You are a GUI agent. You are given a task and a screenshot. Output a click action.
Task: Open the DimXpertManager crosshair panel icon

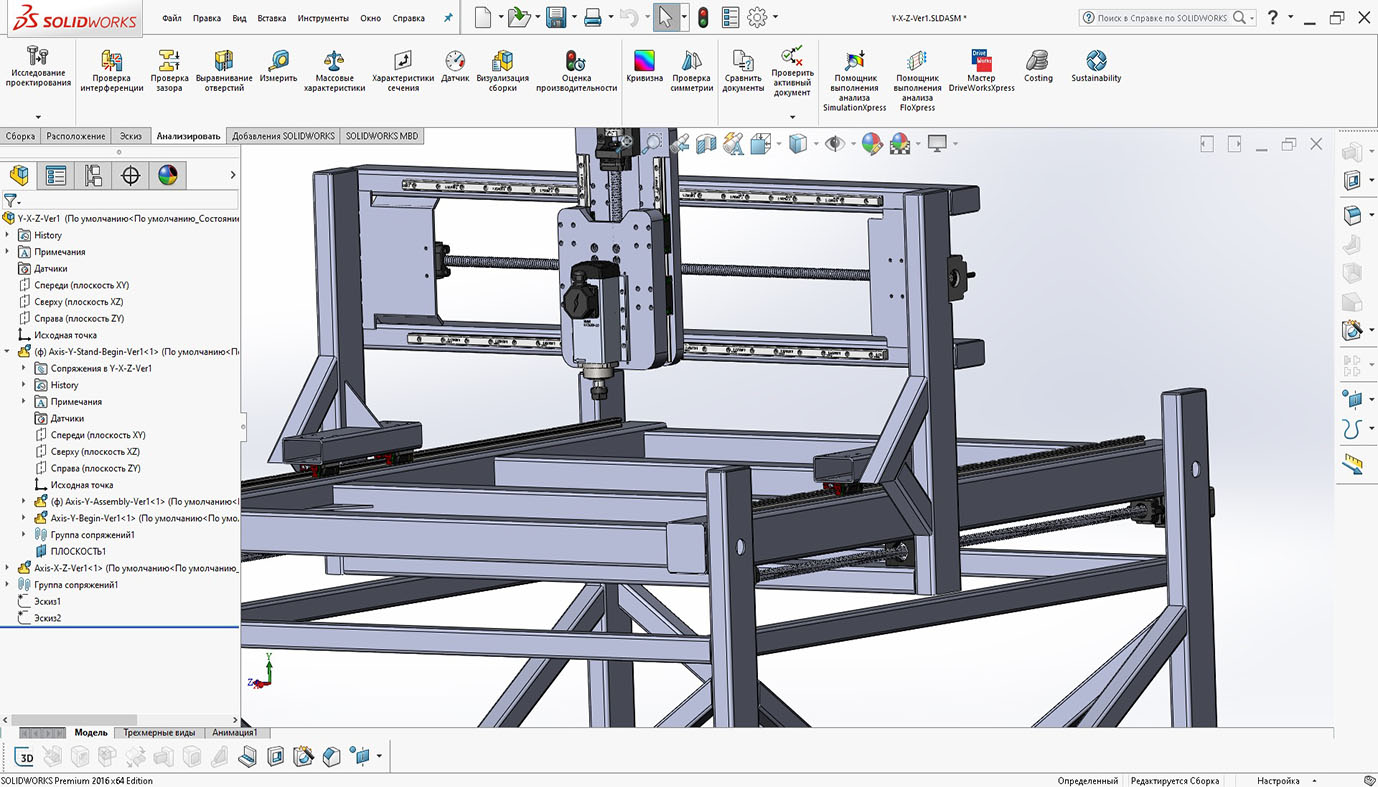[x=130, y=176]
